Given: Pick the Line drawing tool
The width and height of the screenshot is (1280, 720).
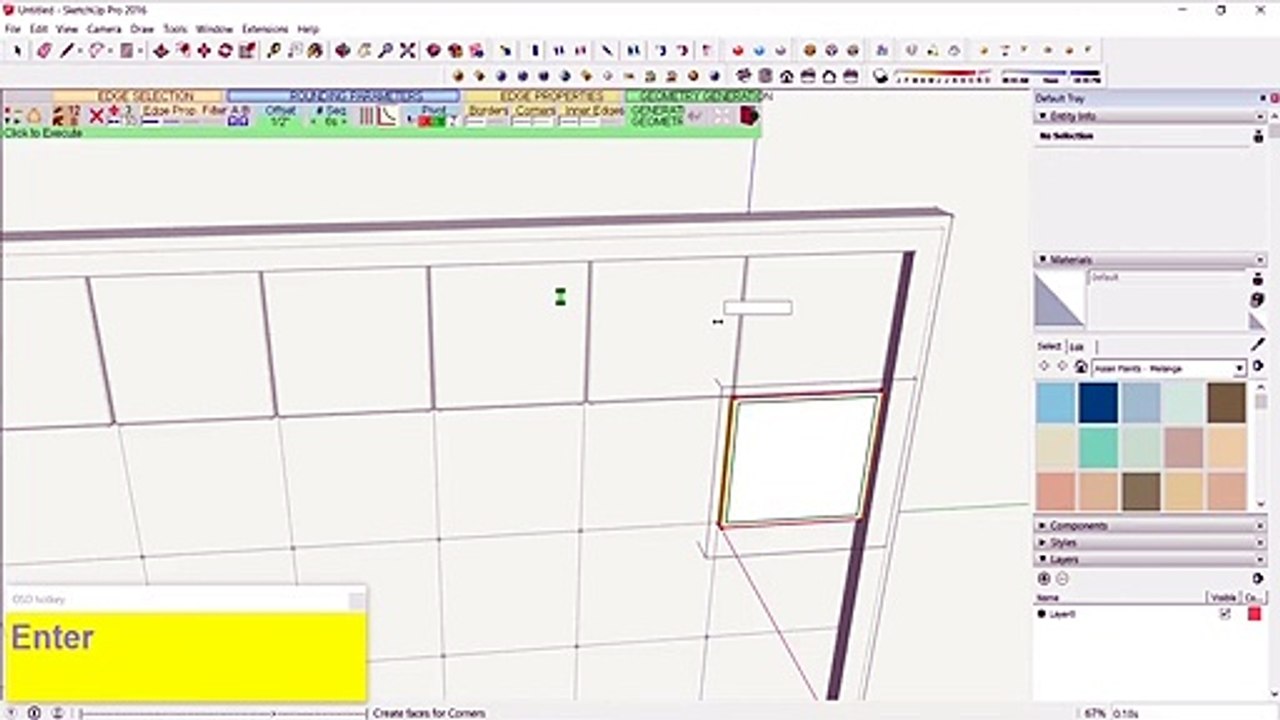Looking at the screenshot, I should (68, 50).
